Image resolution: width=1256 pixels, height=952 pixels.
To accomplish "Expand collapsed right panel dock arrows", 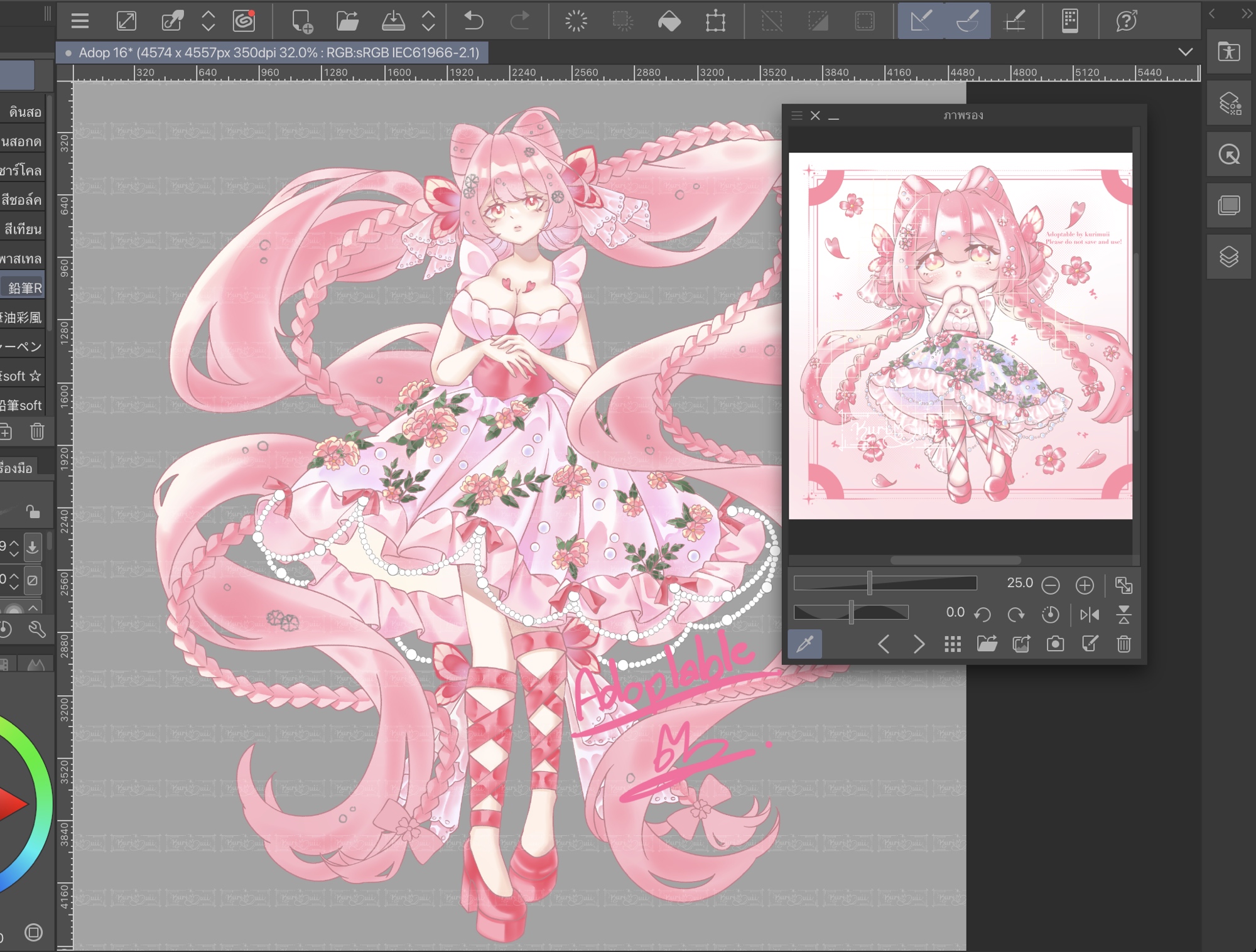I will click(x=1247, y=14).
